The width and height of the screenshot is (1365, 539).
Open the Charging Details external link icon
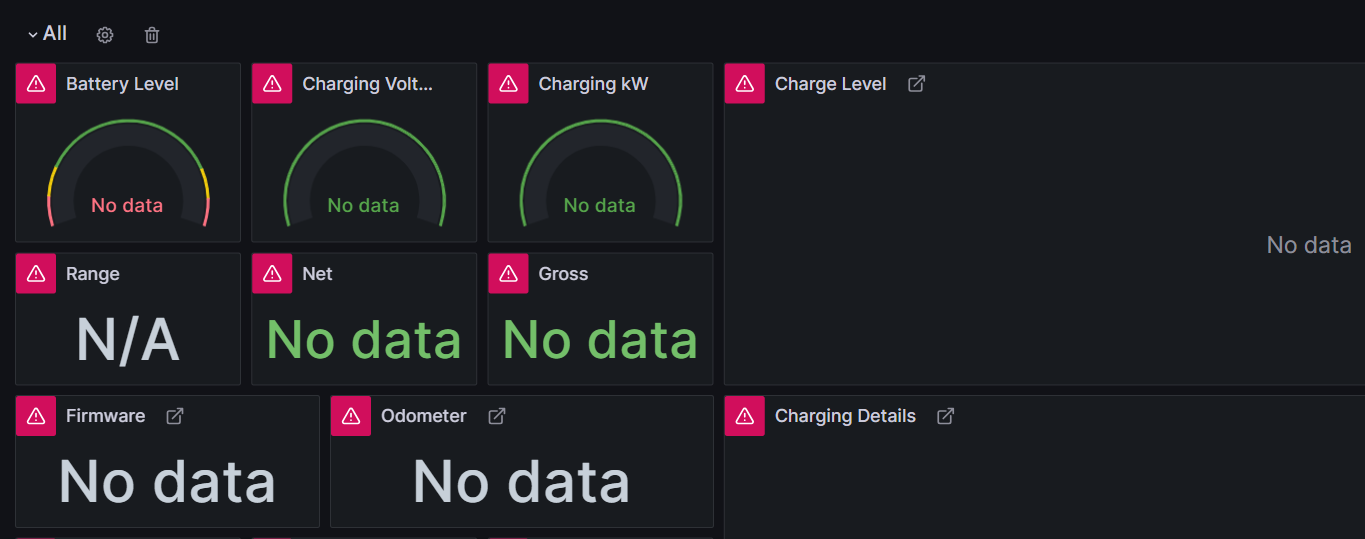tap(945, 416)
